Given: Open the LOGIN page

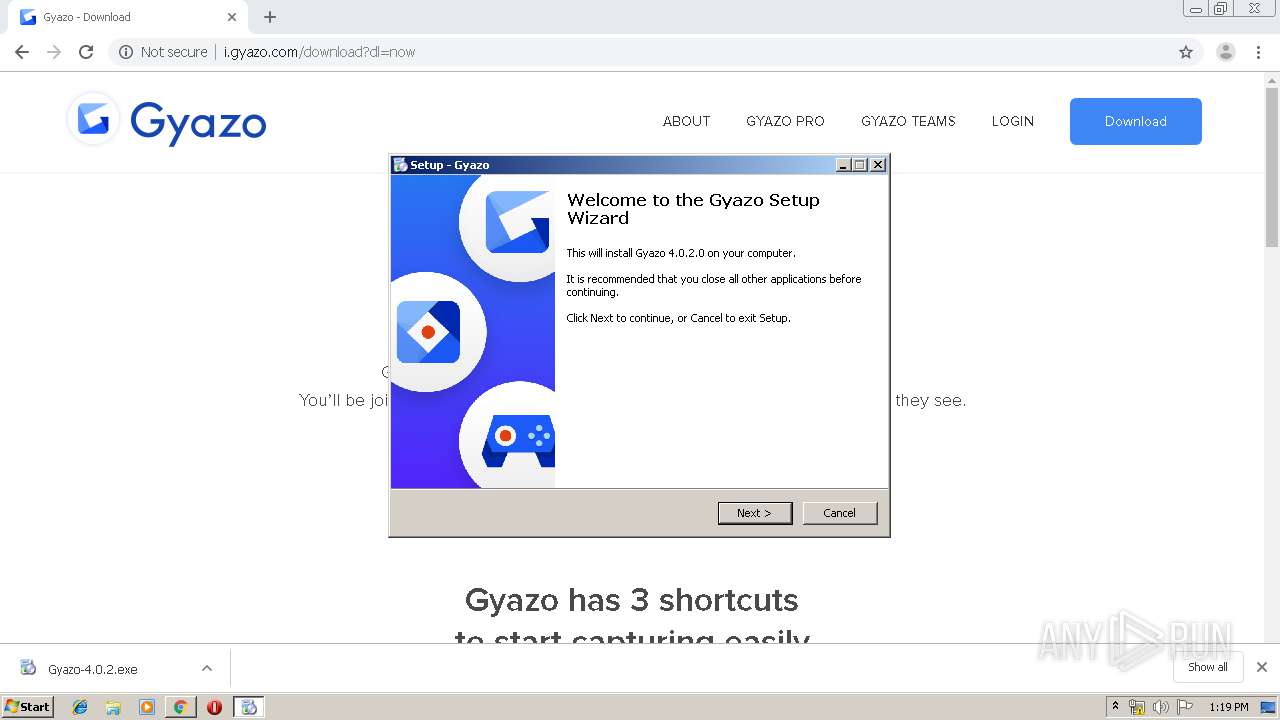Looking at the screenshot, I should point(1012,121).
